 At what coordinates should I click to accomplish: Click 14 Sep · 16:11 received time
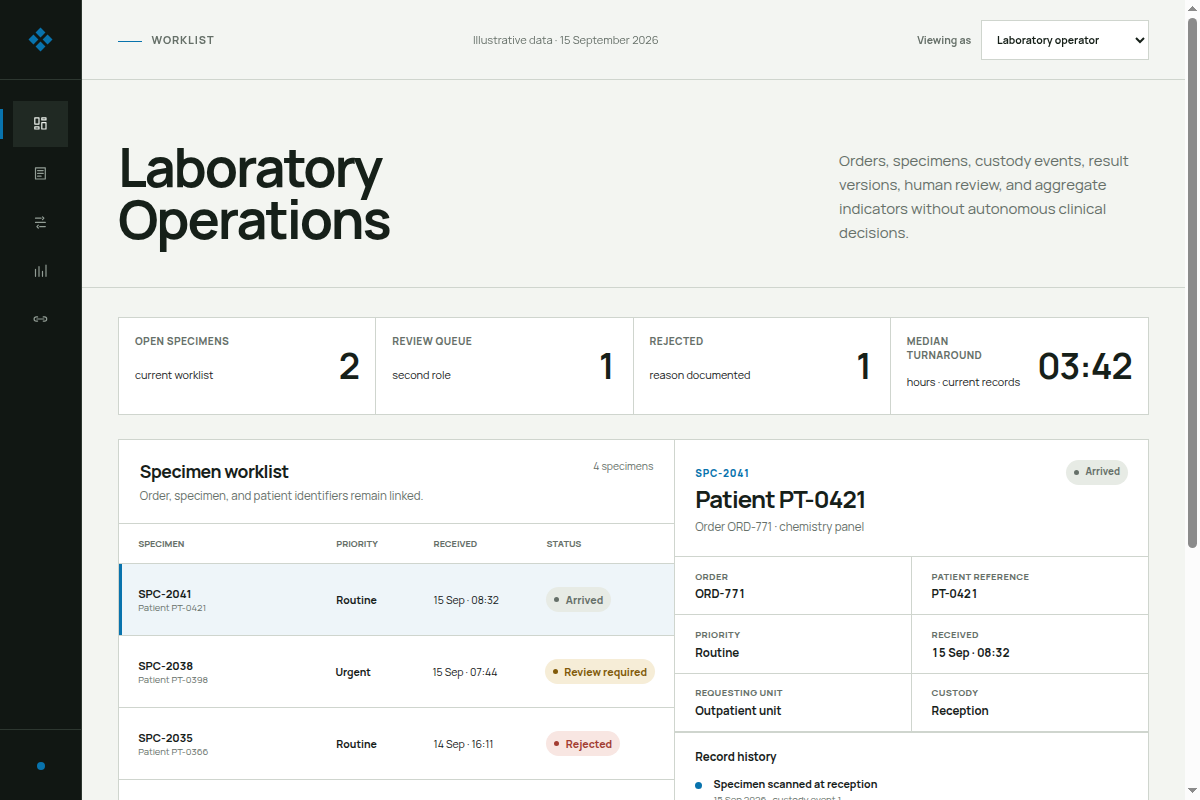tap(463, 744)
